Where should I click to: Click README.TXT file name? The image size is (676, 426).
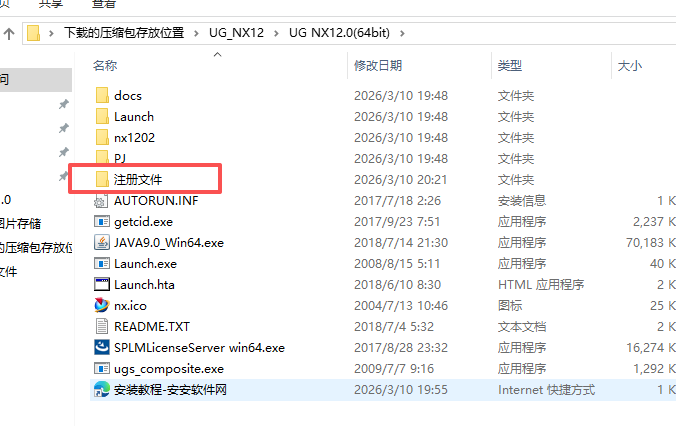click(152, 326)
